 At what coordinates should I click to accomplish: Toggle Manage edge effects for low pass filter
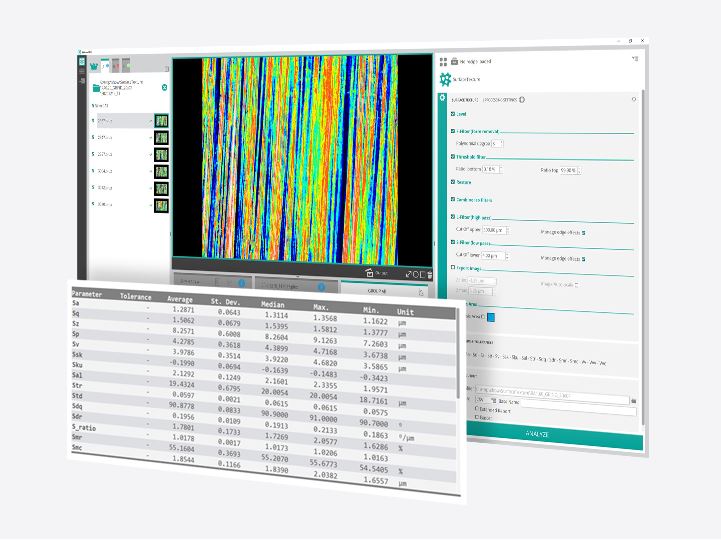tap(584, 259)
